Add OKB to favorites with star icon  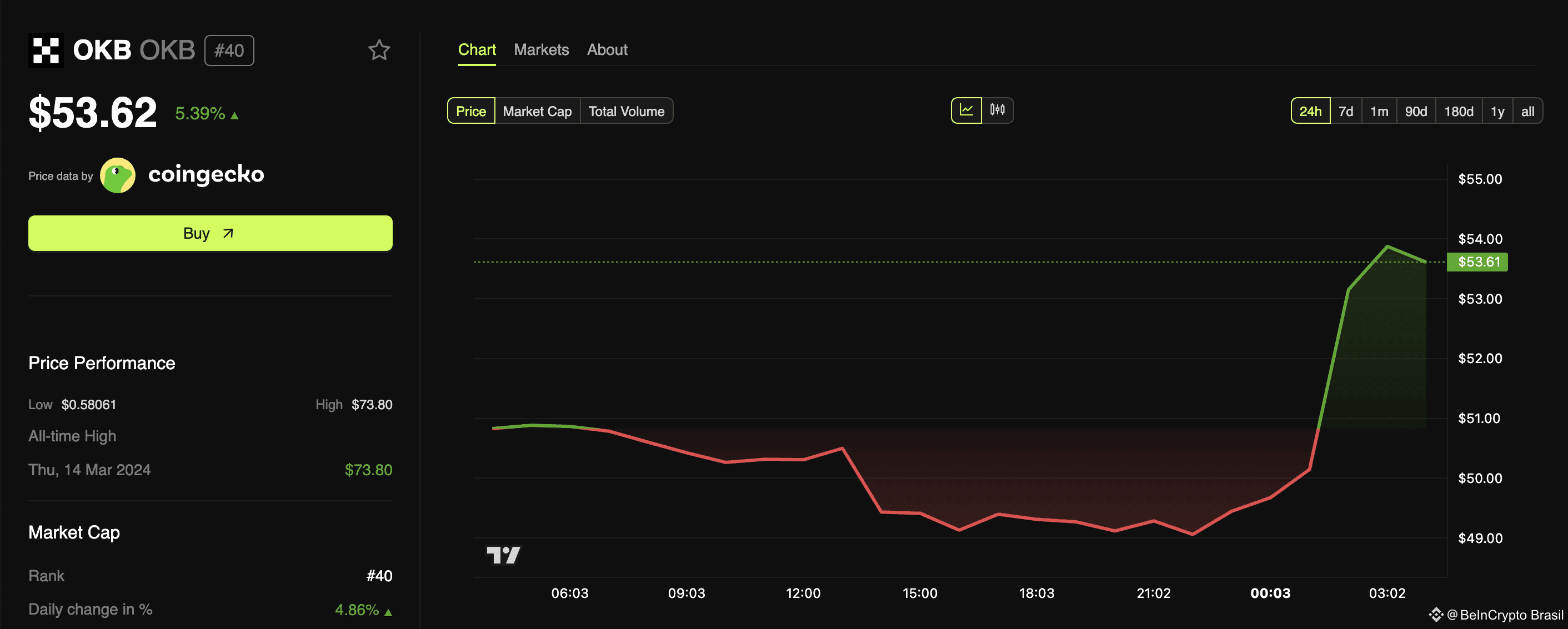[x=379, y=50]
